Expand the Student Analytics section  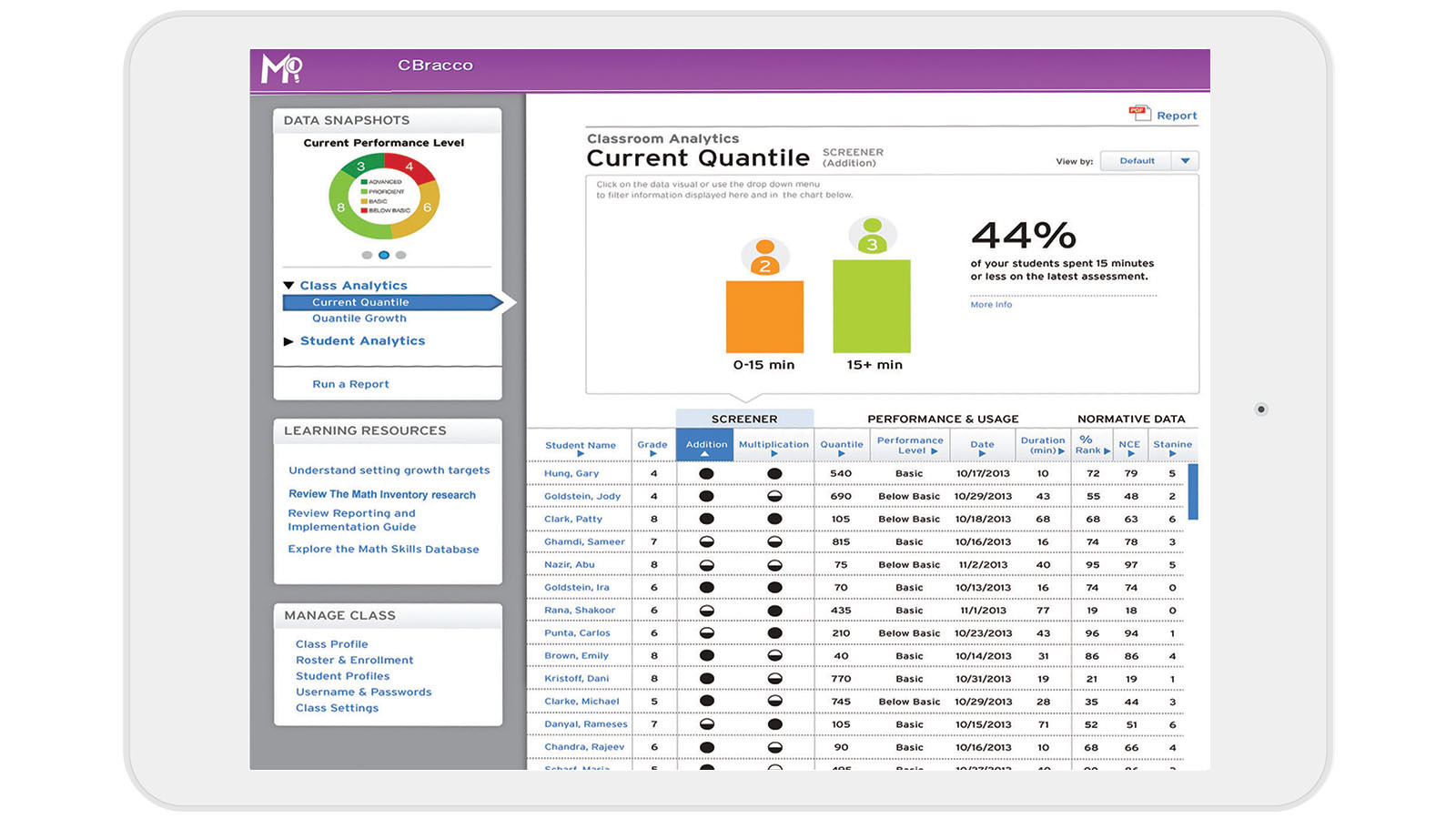(x=289, y=340)
